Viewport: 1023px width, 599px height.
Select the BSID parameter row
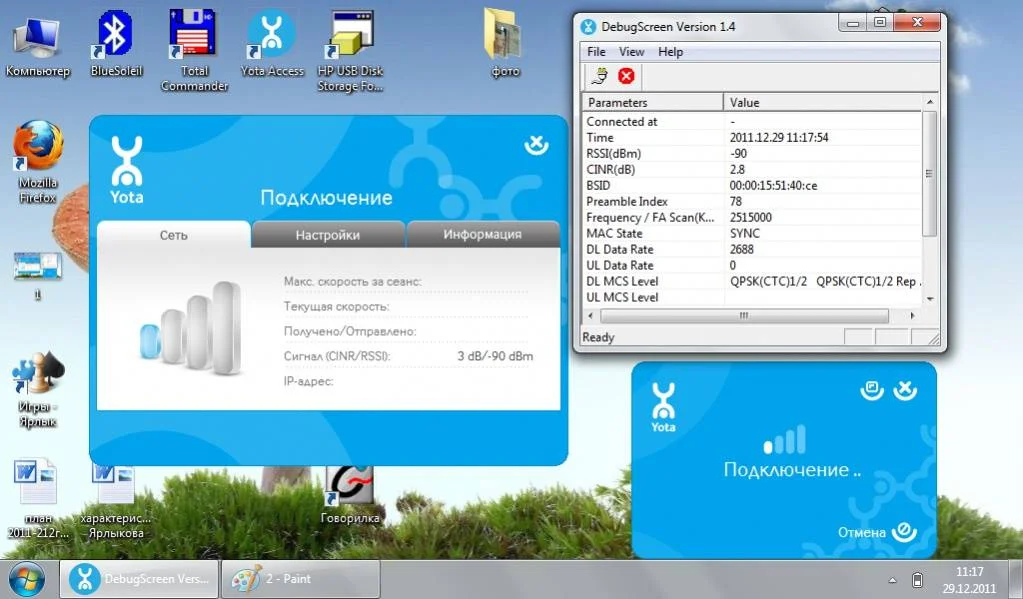752,185
